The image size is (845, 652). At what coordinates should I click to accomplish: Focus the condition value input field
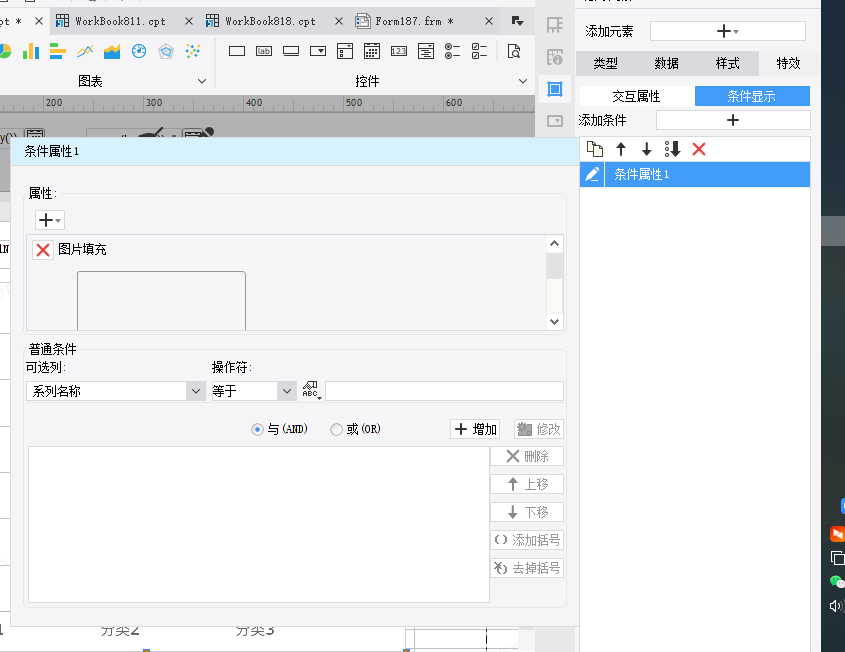pos(445,391)
